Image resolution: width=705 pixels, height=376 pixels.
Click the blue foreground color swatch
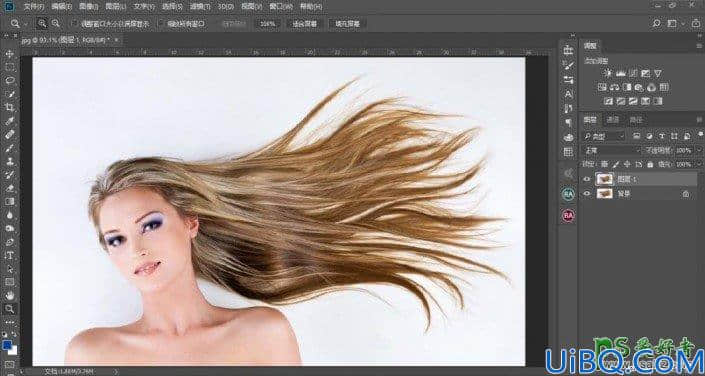(6, 345)
